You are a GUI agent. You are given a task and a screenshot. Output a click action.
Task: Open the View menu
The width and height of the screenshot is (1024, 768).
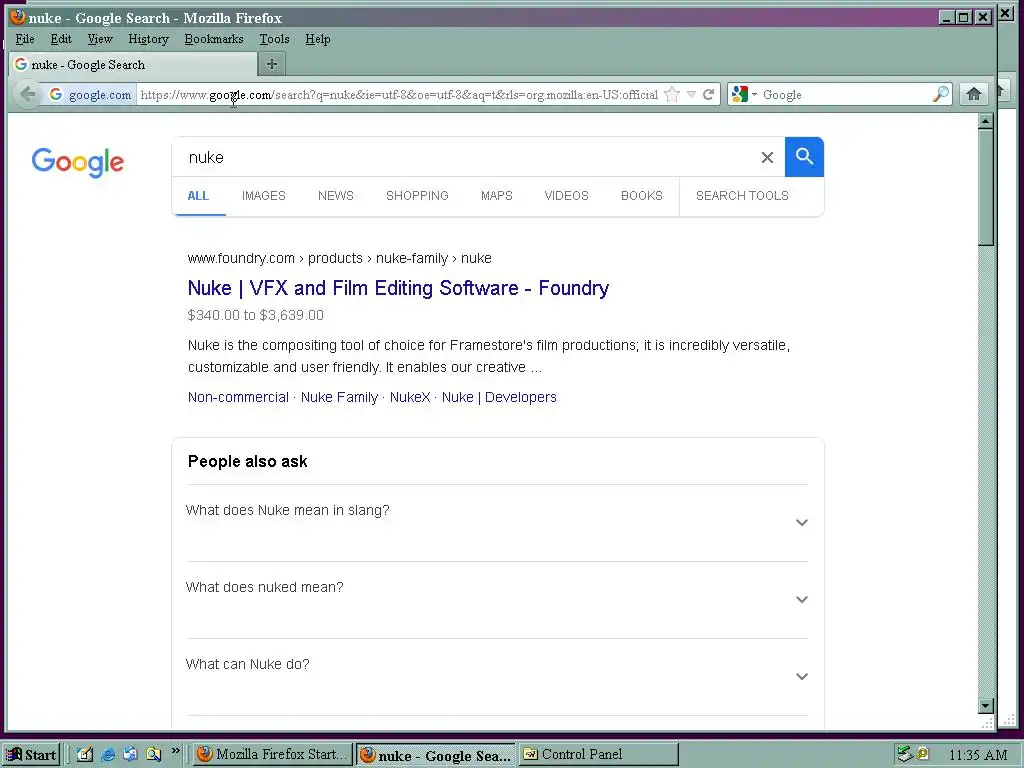pos(100,39)
